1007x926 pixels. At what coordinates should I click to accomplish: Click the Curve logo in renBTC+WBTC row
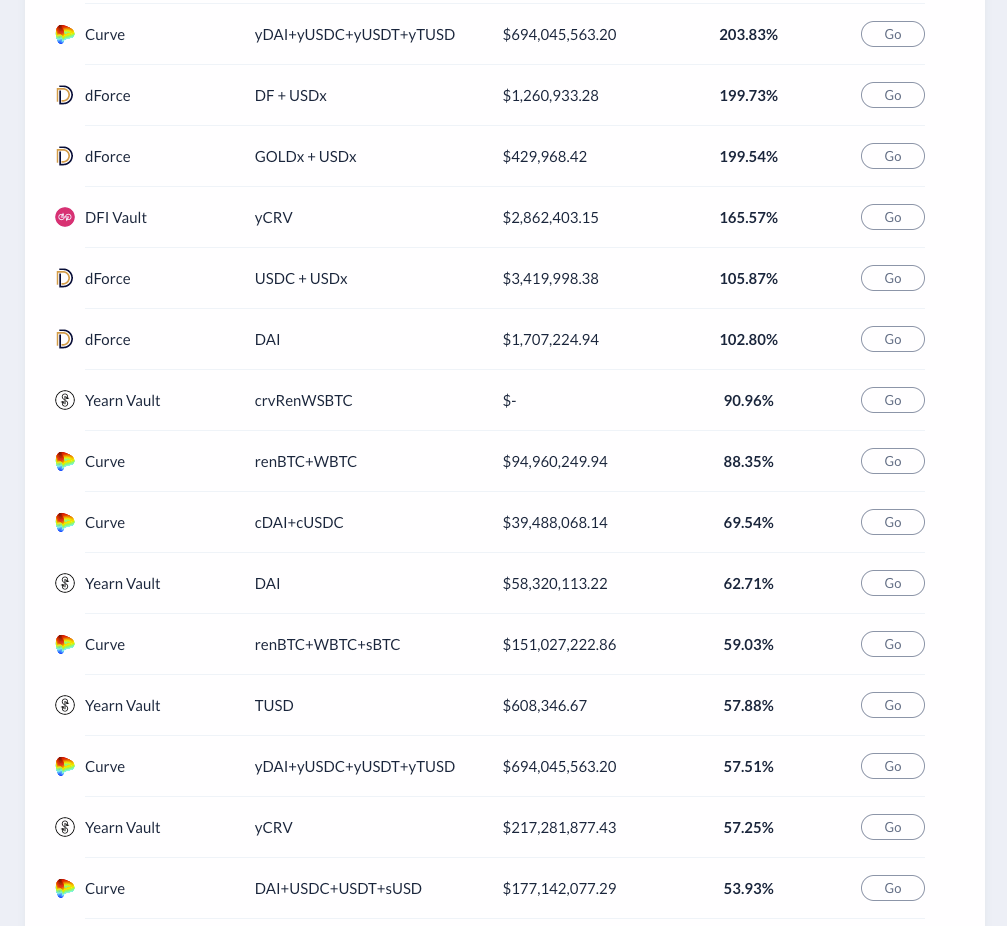[65, 461]
